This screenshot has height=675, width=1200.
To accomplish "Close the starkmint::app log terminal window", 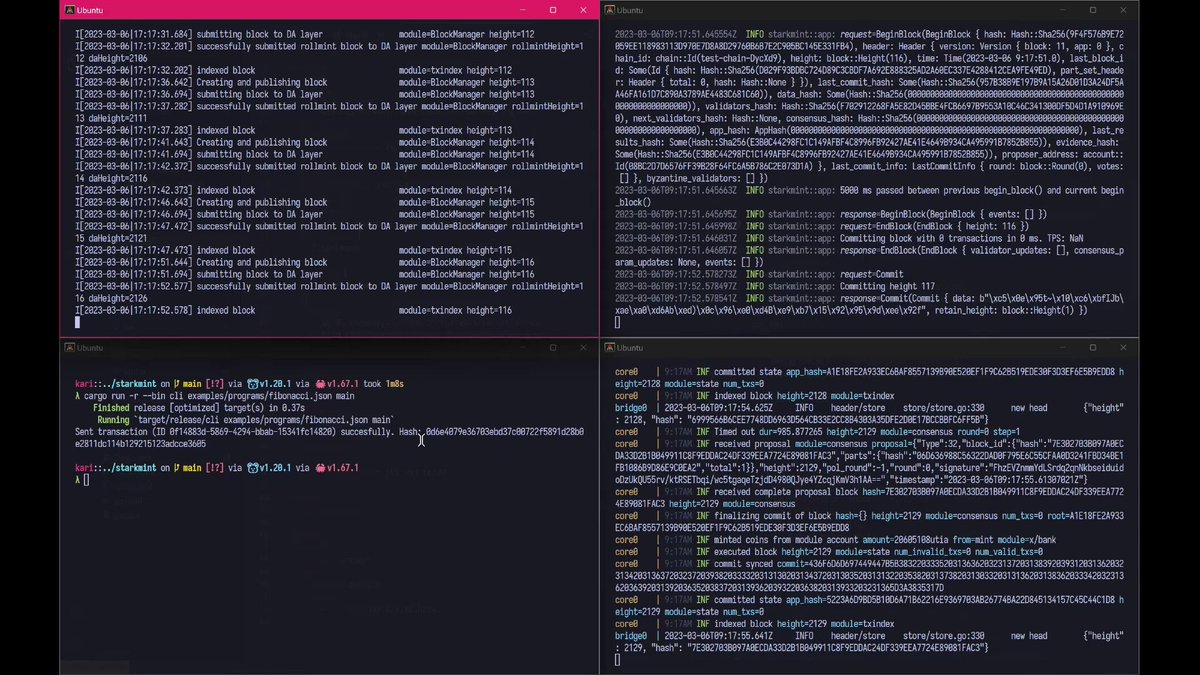I will click(x=1123, y=10).
